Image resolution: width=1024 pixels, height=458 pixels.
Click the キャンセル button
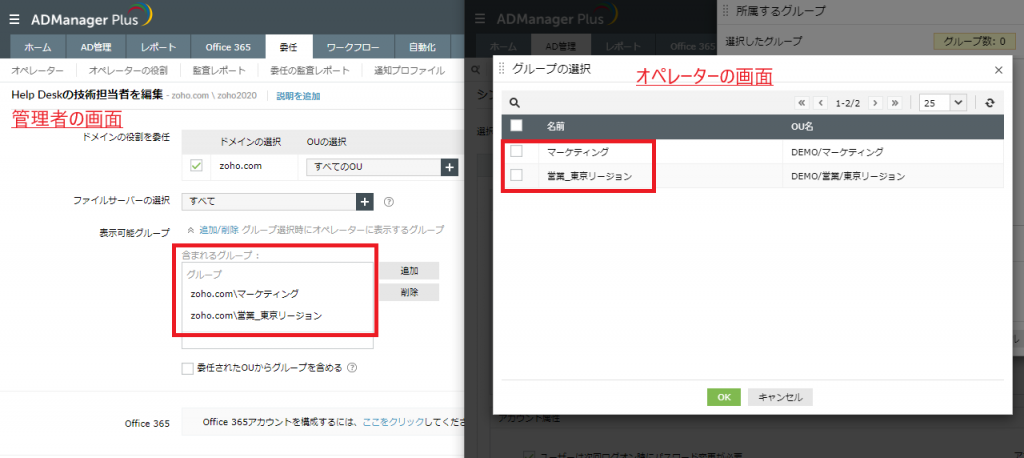[x=780, y=397]
